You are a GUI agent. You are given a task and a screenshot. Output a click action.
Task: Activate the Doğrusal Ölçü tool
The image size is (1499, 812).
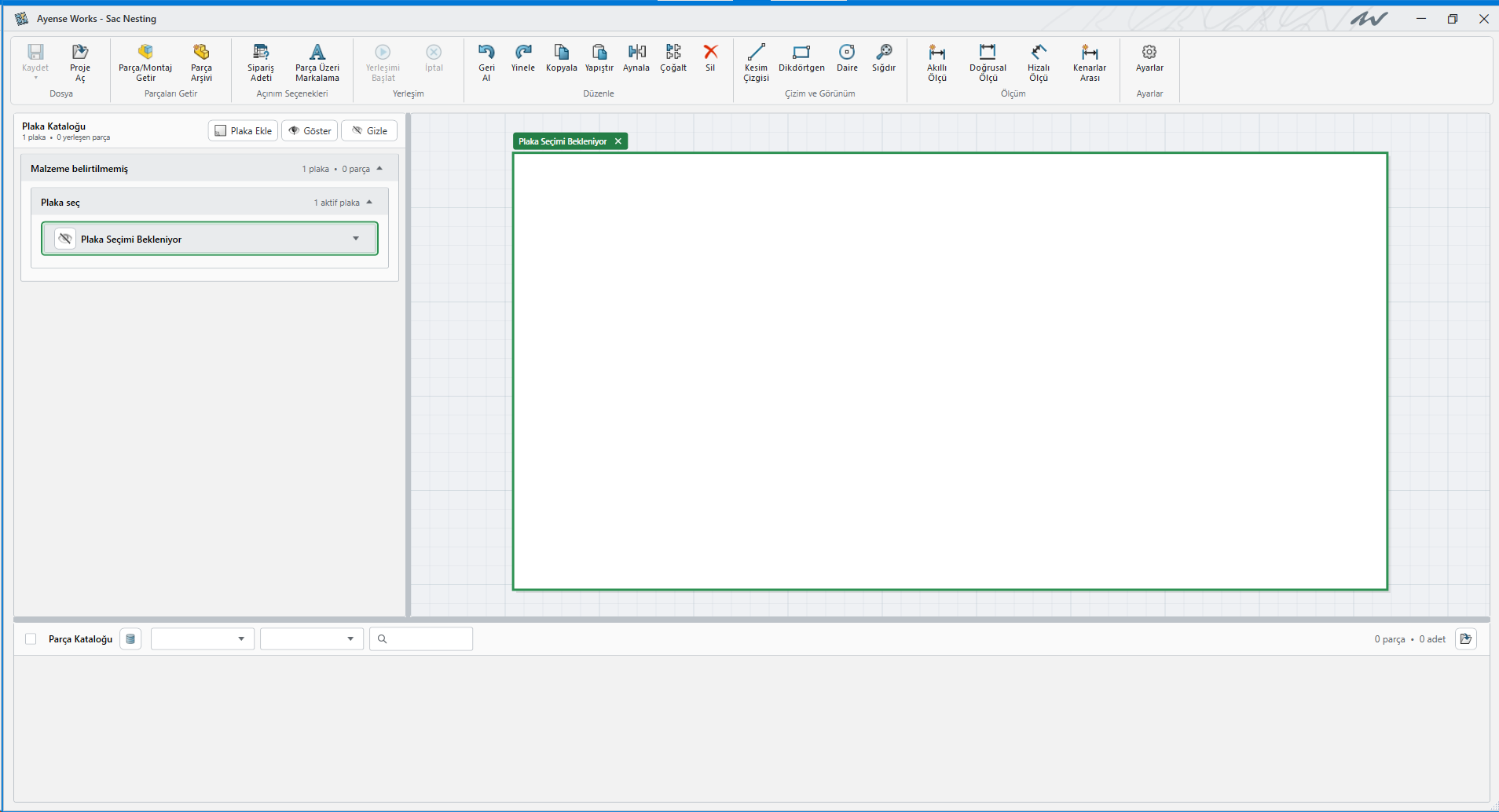(x=988, y=62)
